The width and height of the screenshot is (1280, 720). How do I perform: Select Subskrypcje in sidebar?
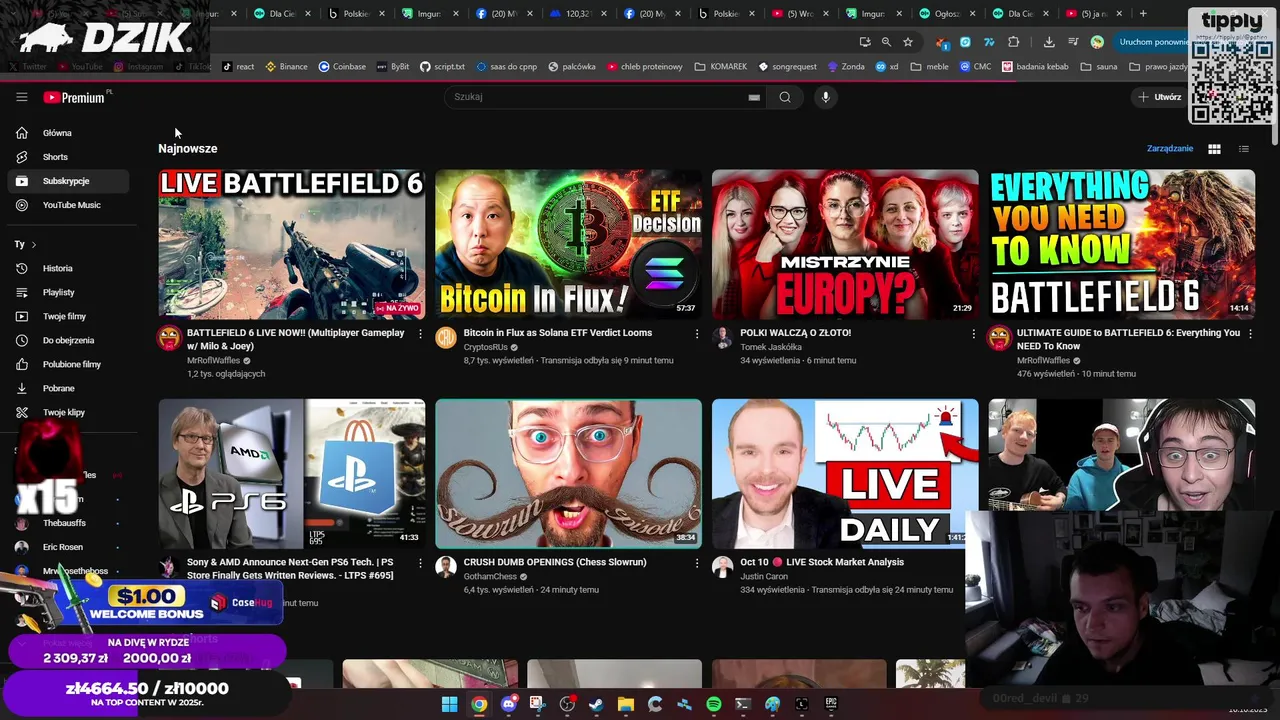68,181
